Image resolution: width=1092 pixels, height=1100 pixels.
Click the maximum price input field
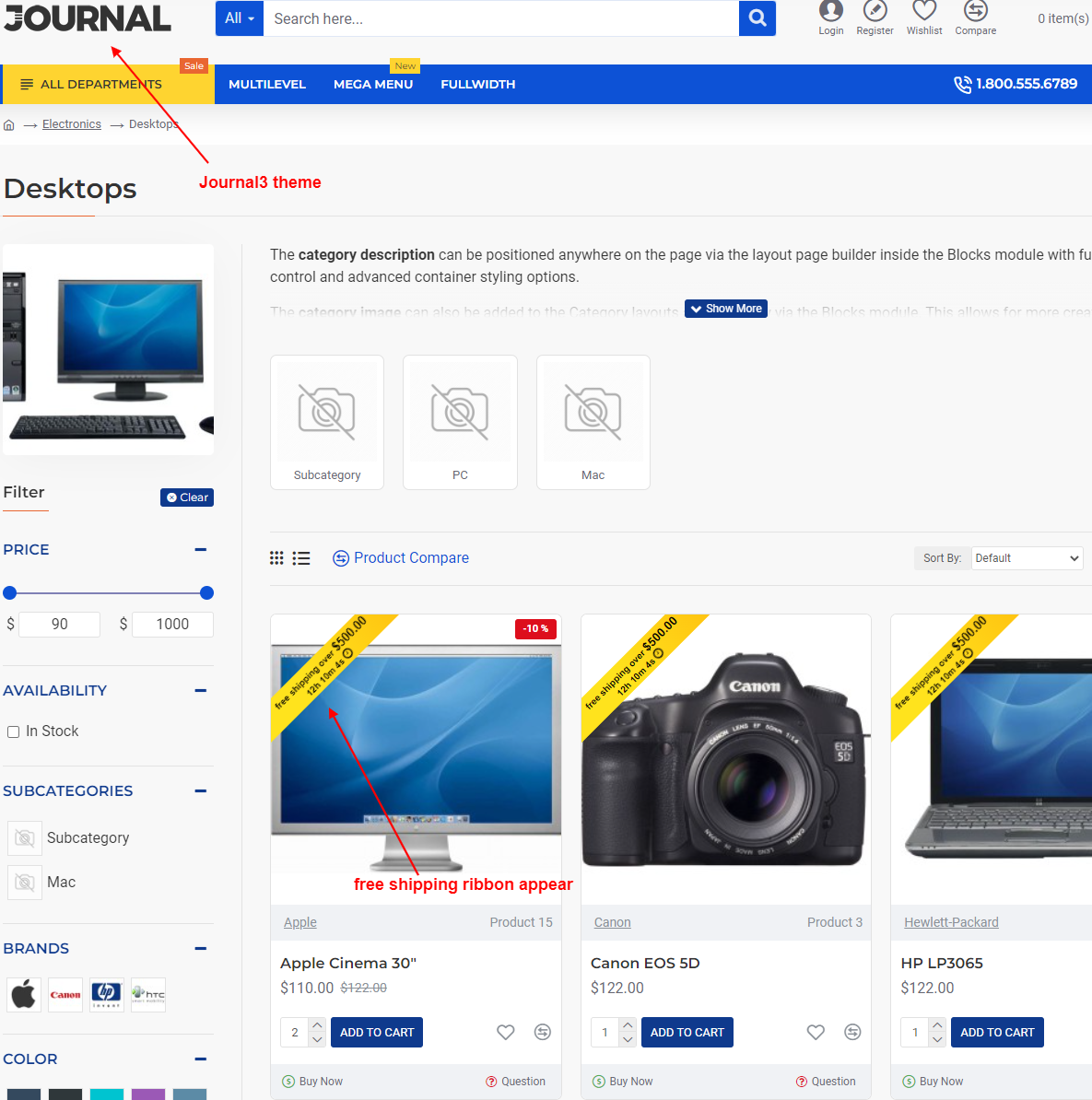point(172,625)
